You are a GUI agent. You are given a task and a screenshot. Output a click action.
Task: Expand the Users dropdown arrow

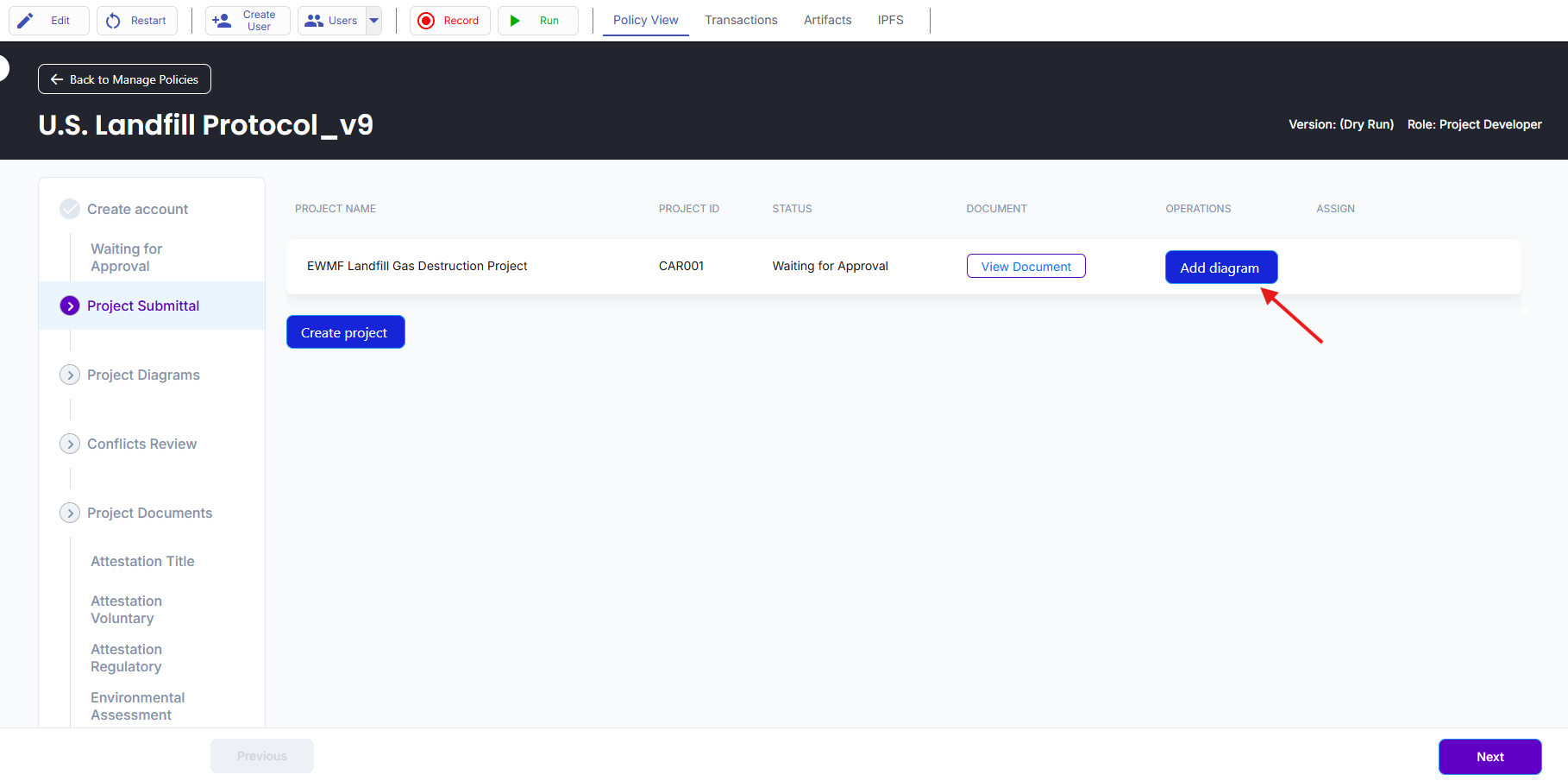coord(374,21)
